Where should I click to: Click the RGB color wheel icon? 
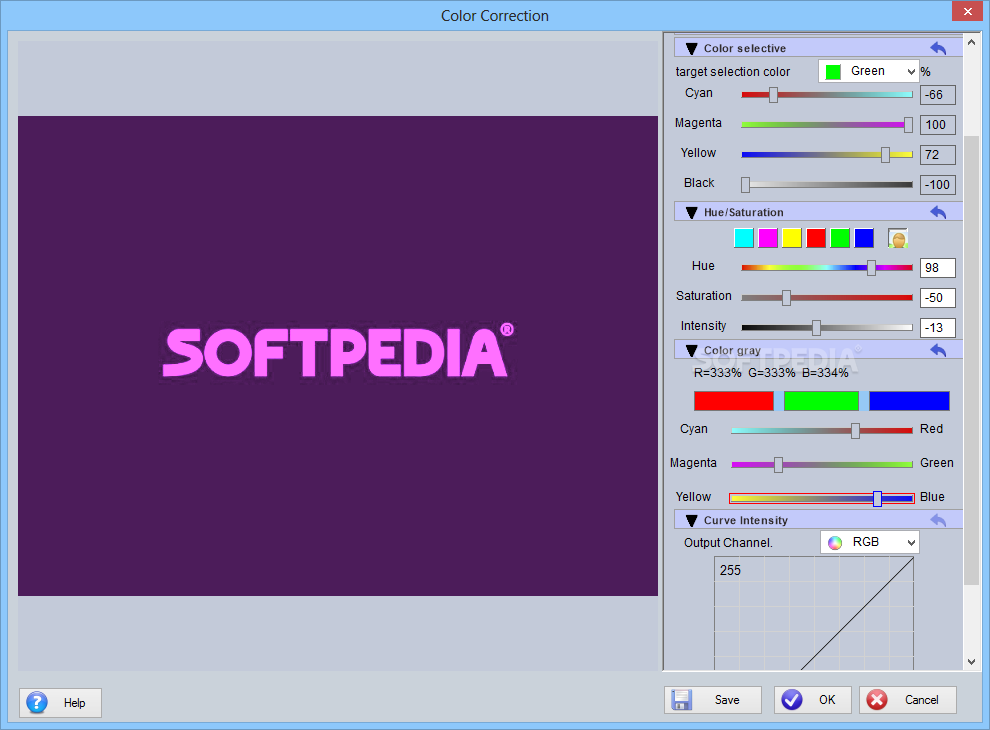835,542
